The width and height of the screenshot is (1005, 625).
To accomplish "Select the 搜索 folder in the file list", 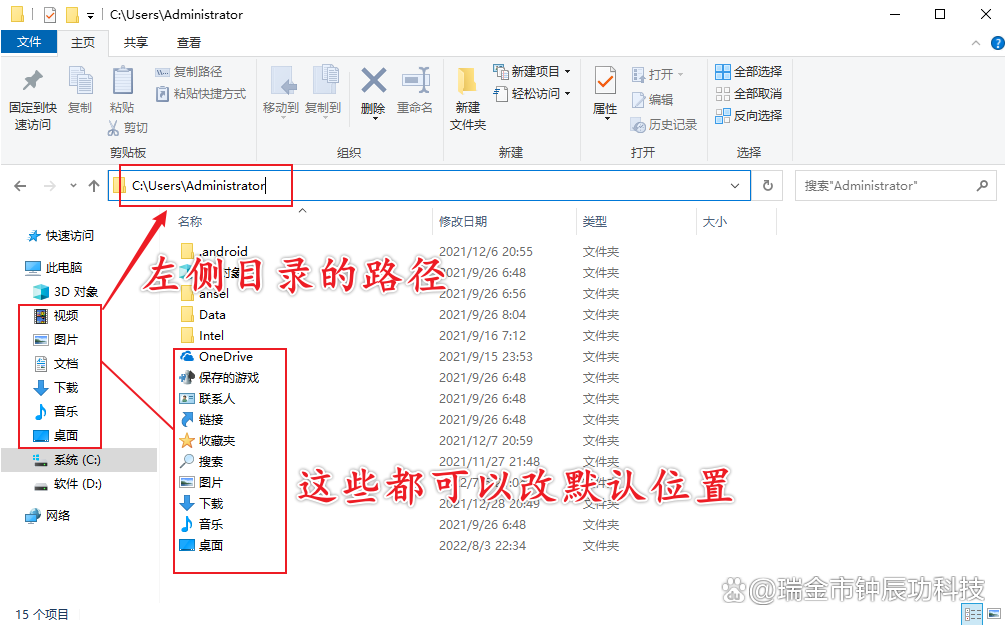I will pyautogui.click(x=202, y=462).
